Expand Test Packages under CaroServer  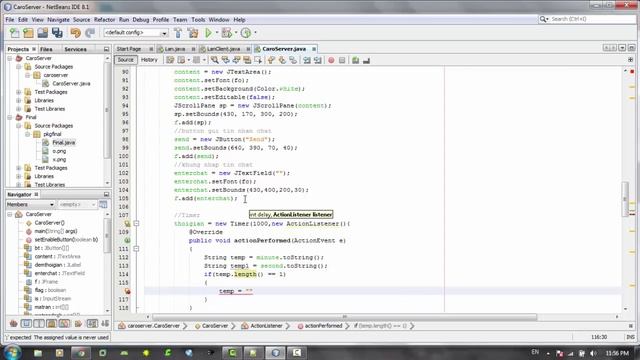click(x=19, y=92)
